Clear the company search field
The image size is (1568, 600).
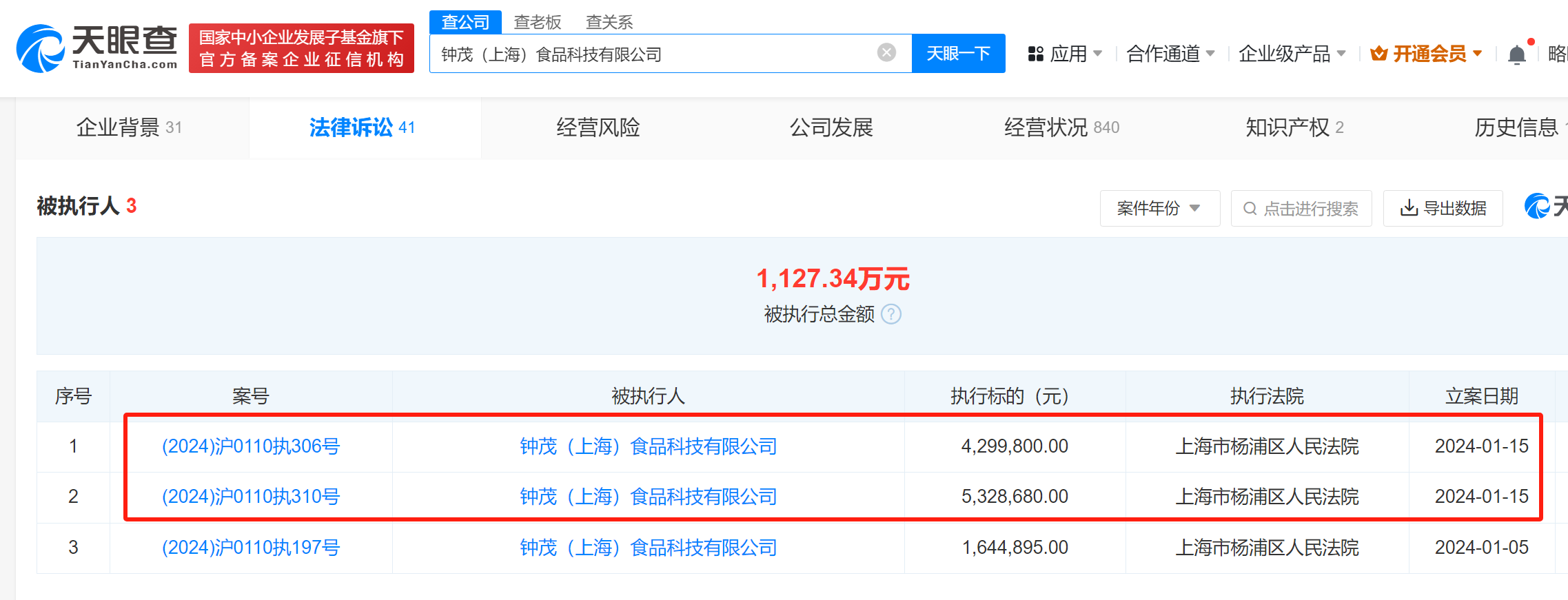tap(886, 52)
